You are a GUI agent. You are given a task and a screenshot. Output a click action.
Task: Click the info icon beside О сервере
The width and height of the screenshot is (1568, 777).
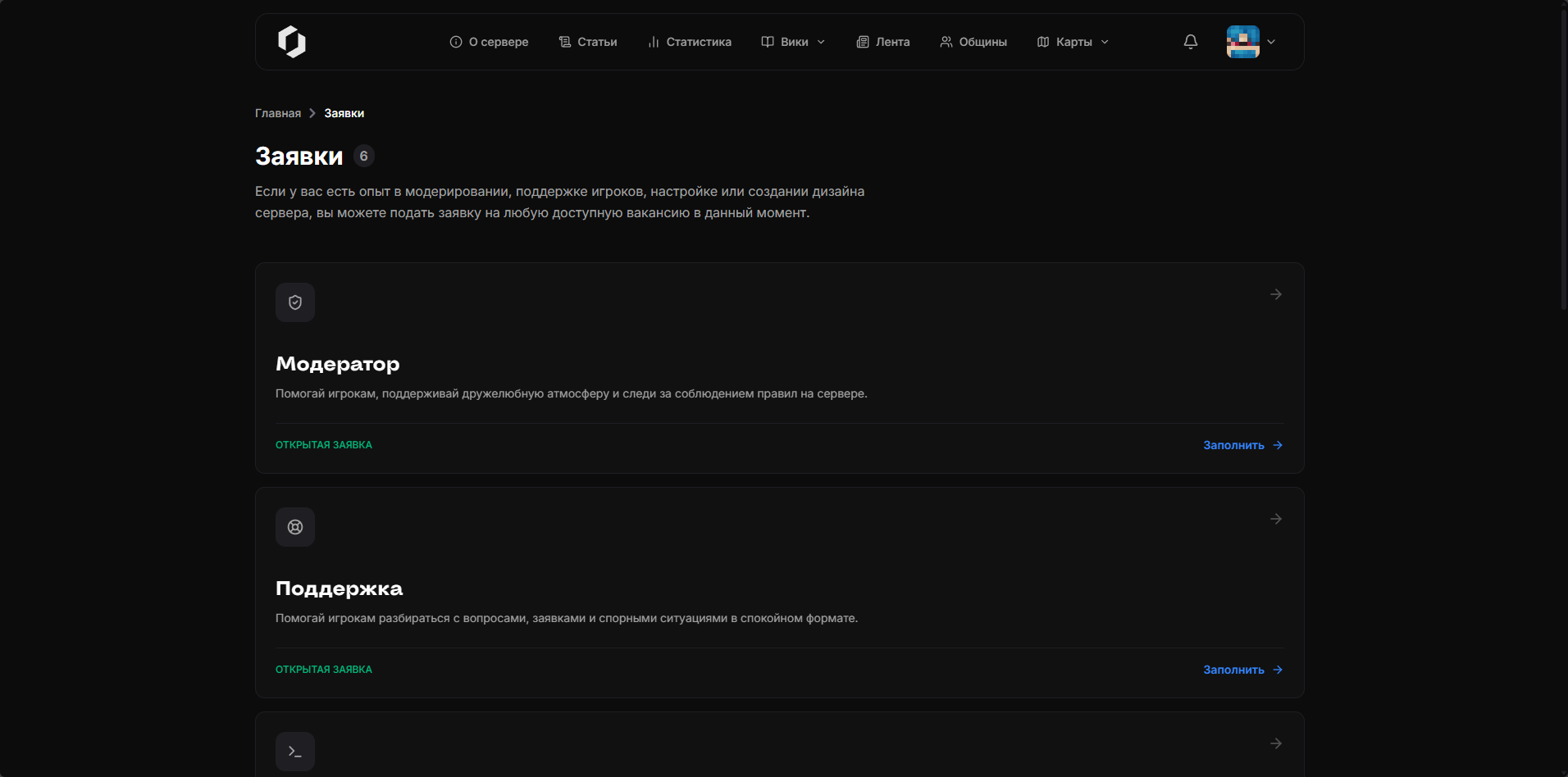click(456, 42)
